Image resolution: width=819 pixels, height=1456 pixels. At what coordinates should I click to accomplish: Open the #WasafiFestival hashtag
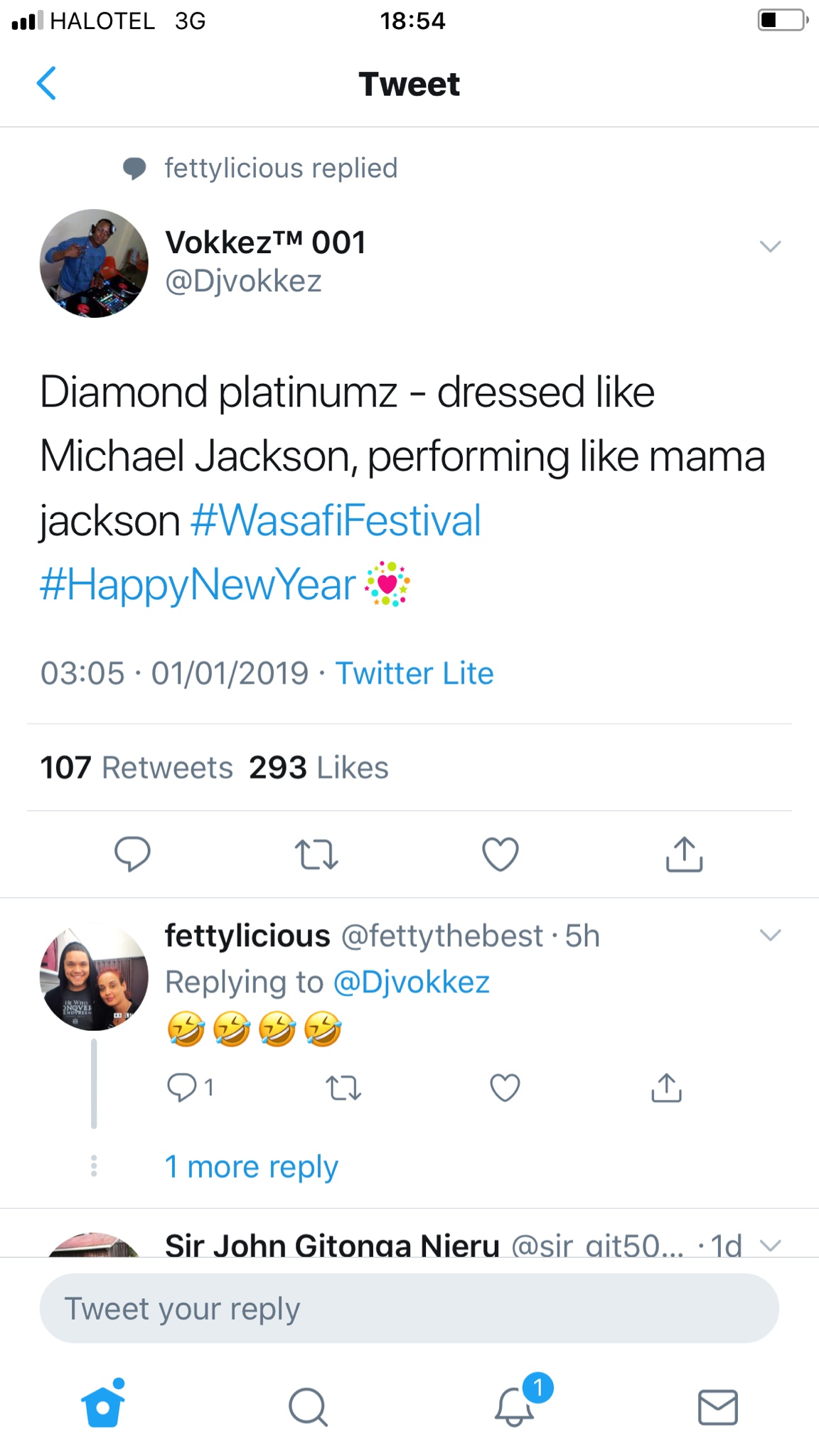[336, 520]
